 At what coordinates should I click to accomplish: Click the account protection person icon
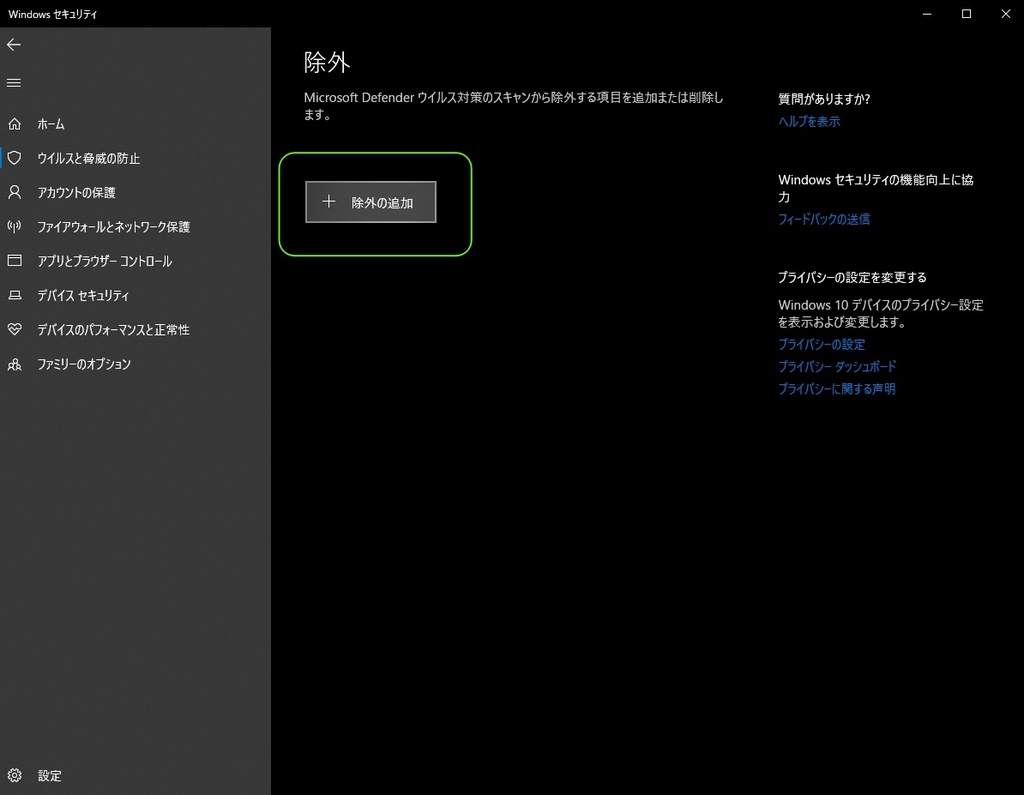[x=14, y=192]
